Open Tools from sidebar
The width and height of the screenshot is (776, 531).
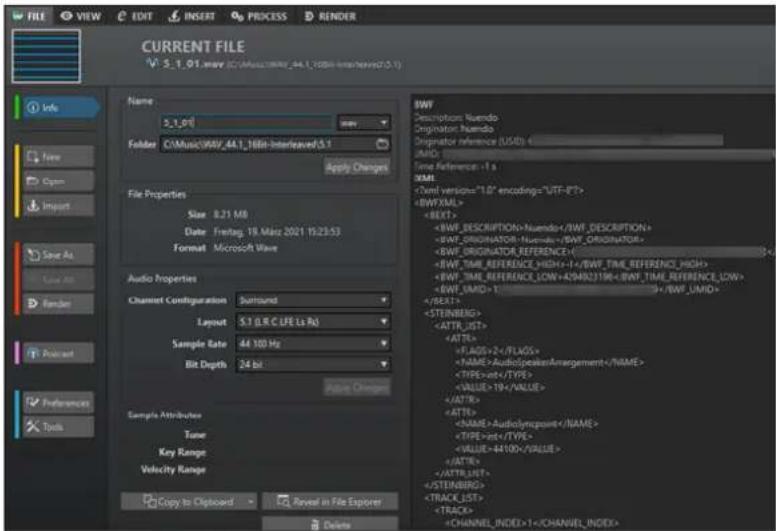coord(58,427)
